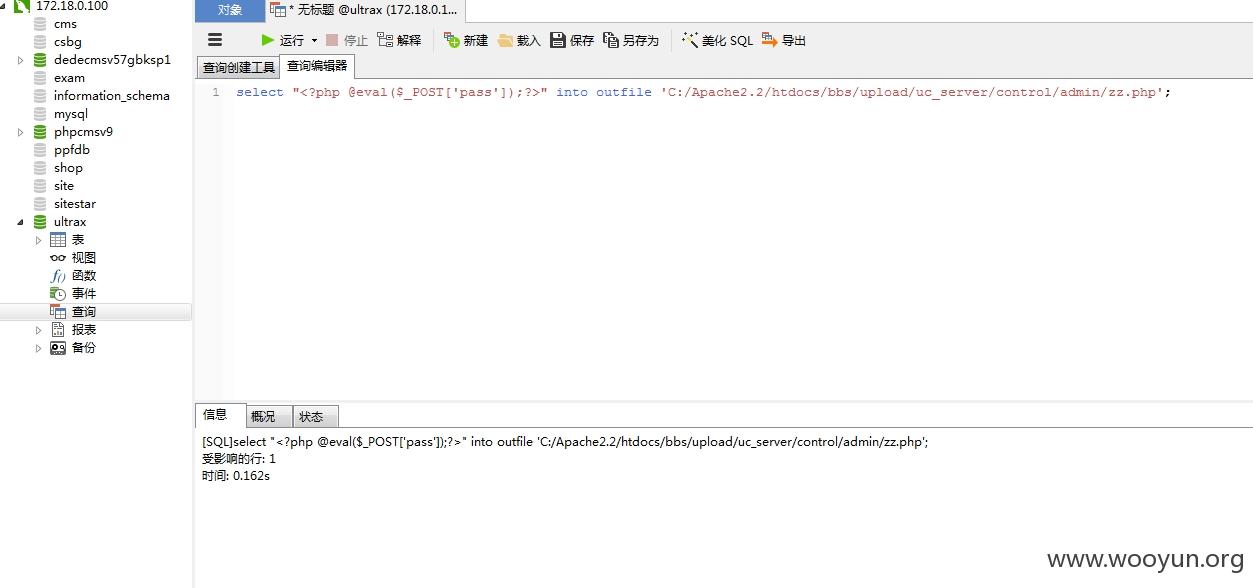The height and width of the screenshot is (588, 1253).
Task: Click the 报表 report icon
Action: tap(58, 330)
